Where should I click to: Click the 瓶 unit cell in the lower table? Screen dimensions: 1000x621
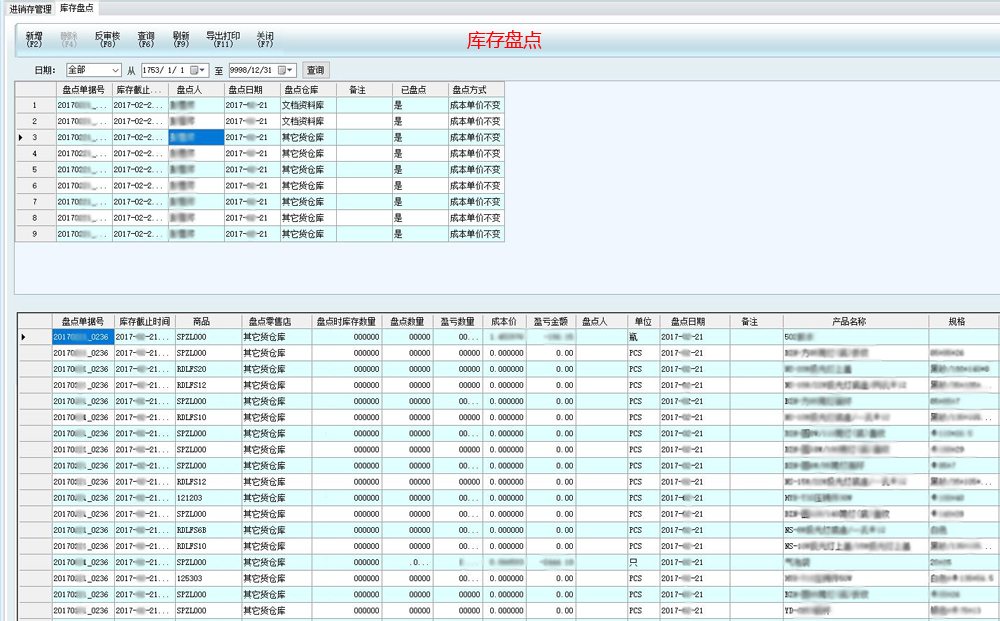tap(643, 337)
